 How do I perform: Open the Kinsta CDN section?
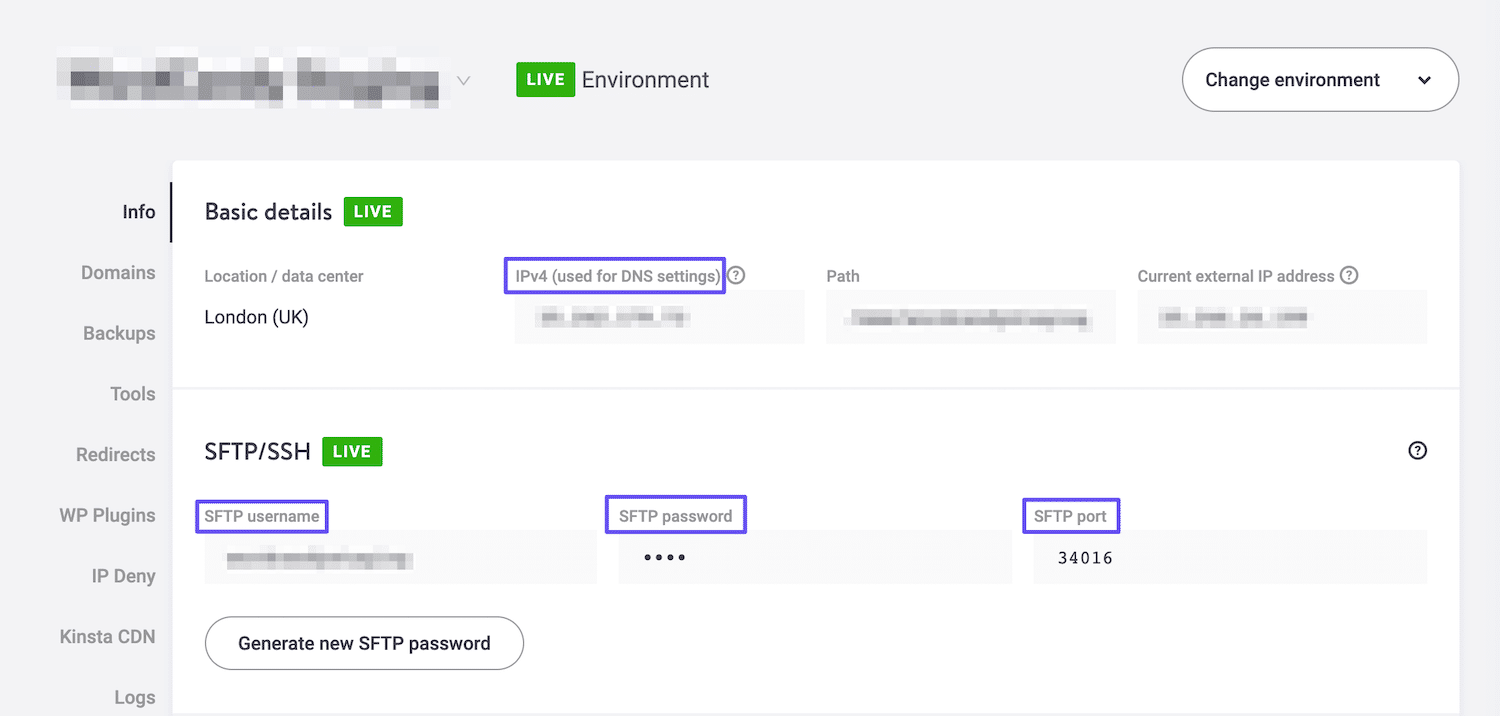click(x=108, y=636)
